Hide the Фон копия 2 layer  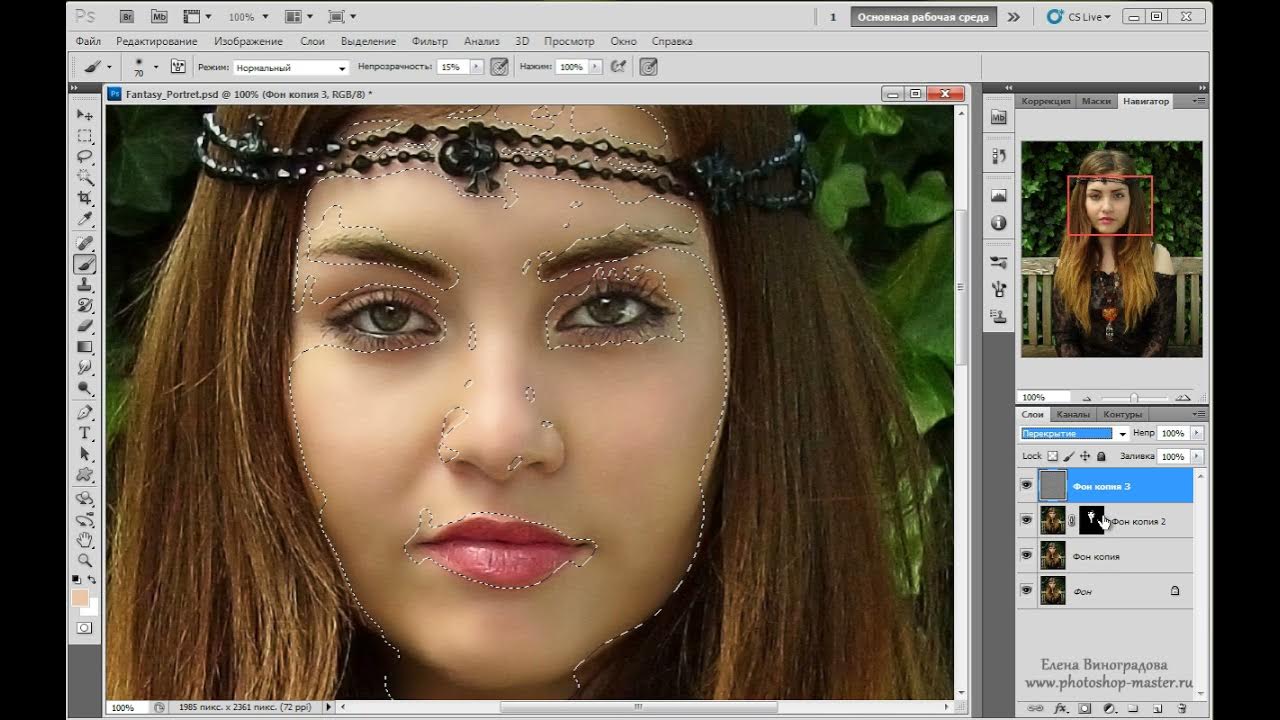[1026, 521]
